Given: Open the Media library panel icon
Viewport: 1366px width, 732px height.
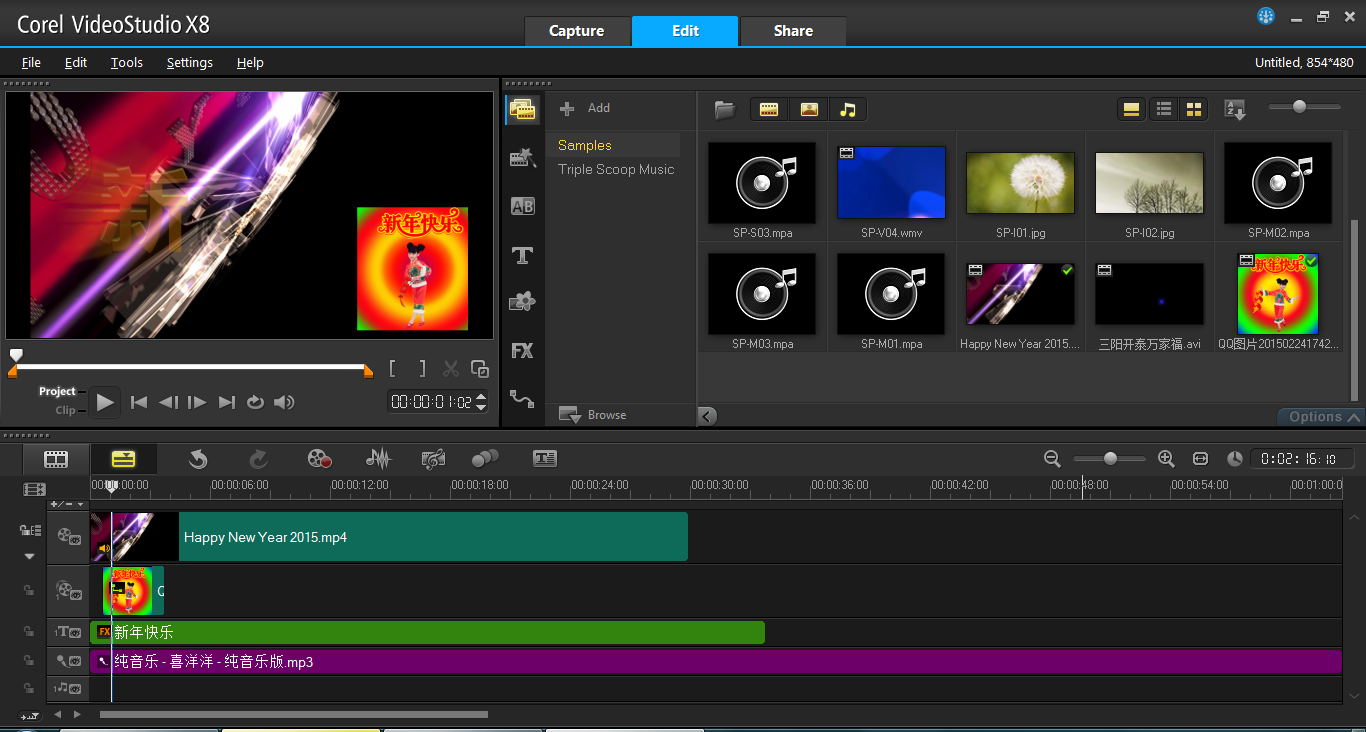Looking at the screenshot, I should click(x=522, y=109).
